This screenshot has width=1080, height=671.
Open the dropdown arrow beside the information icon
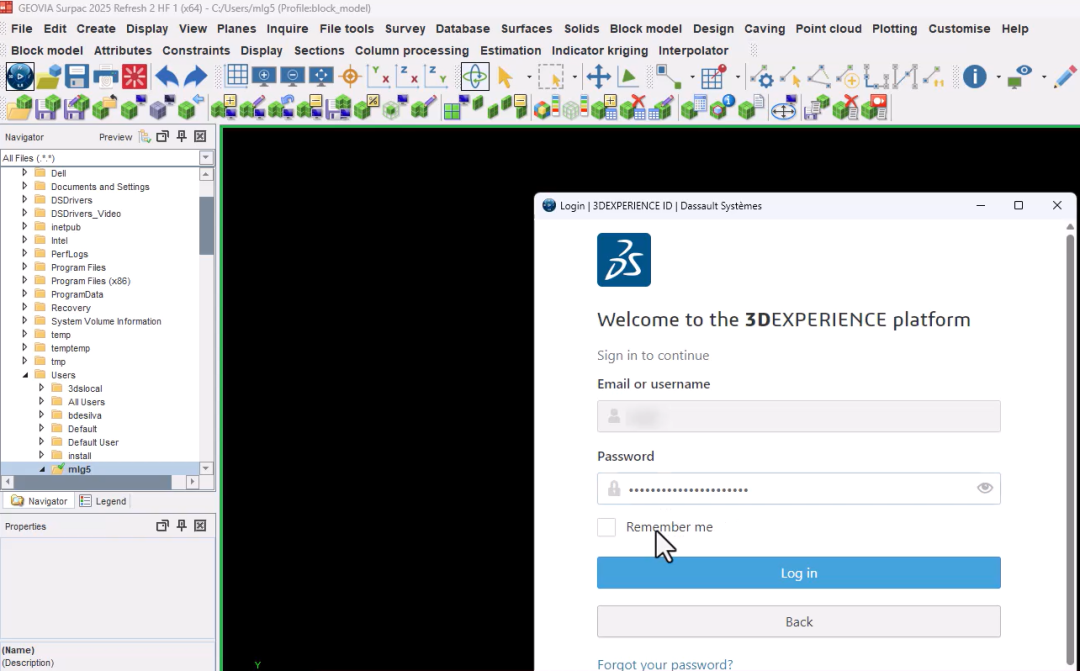point(998,77)
